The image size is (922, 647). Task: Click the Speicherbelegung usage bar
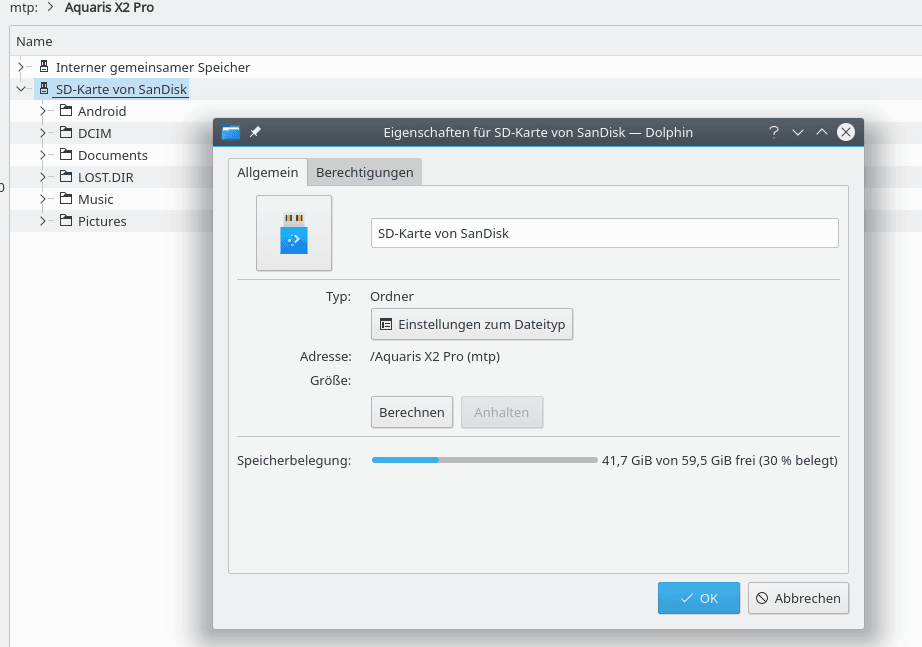(485, 460)
